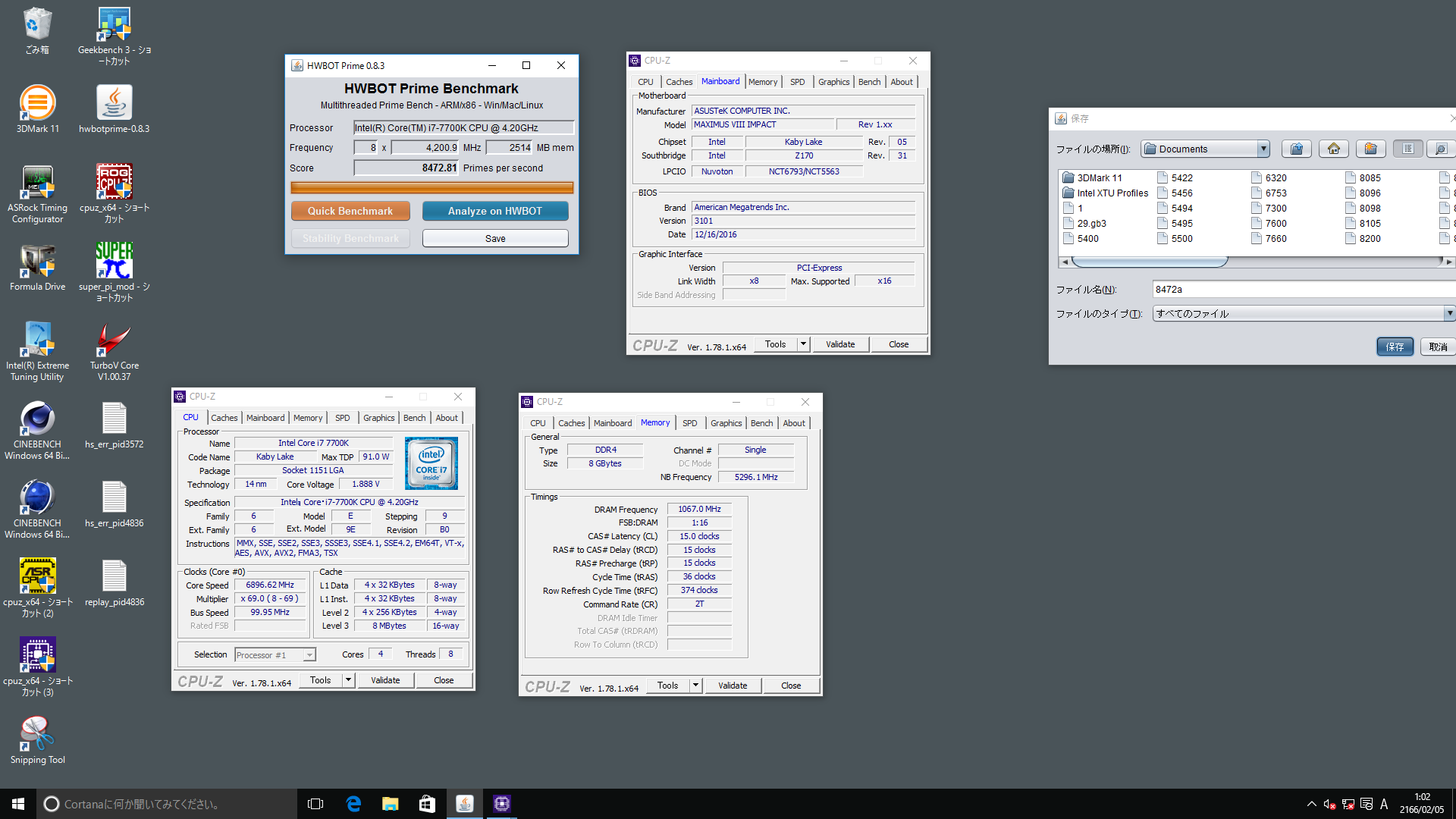Select file 7660 in save dialog list
This screenshot has width=1456, height=819.
coord(1269,238)
